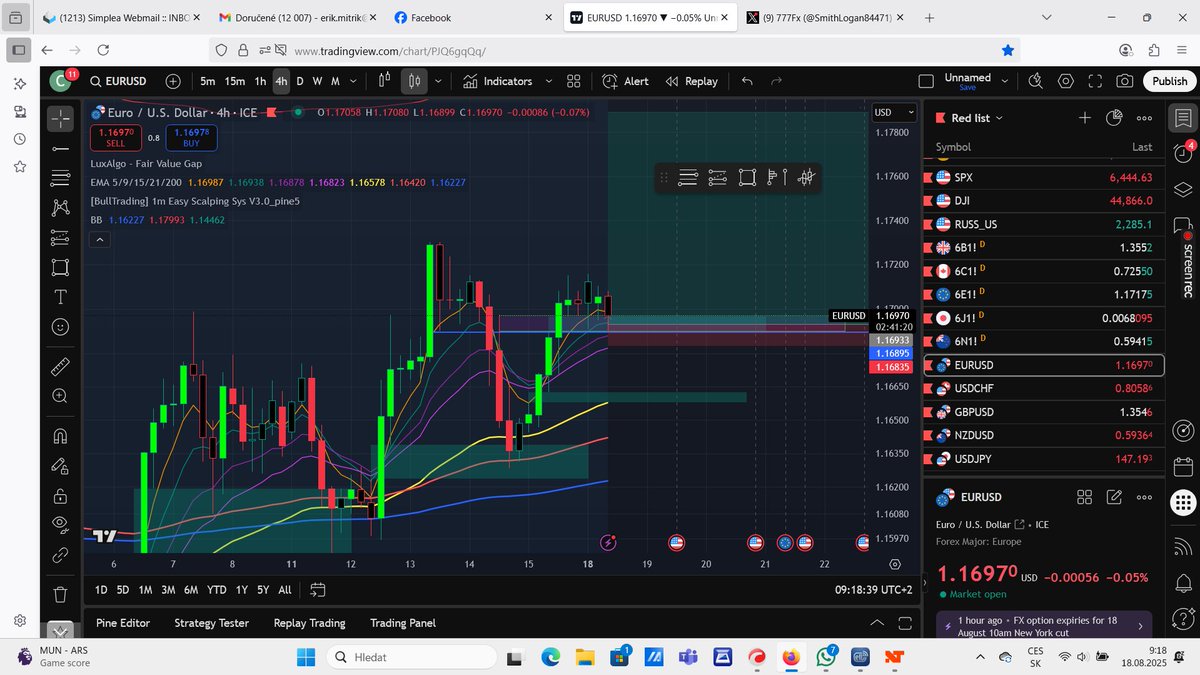Hide all drawings with eye icon
This screenshot has width=1200, height=675.
pyautogui.click(x=60, y=525)
